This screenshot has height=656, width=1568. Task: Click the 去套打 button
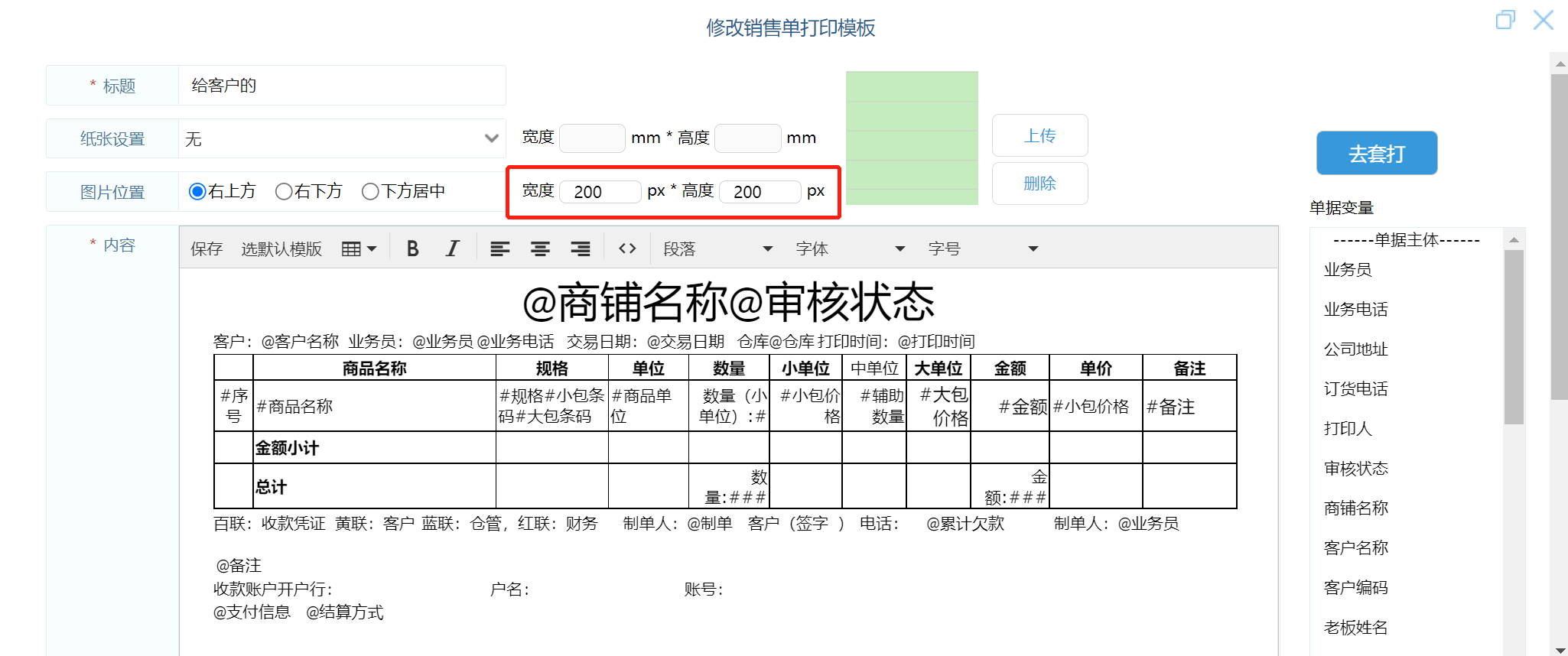pyautogui.click(x=1377, y=153)
